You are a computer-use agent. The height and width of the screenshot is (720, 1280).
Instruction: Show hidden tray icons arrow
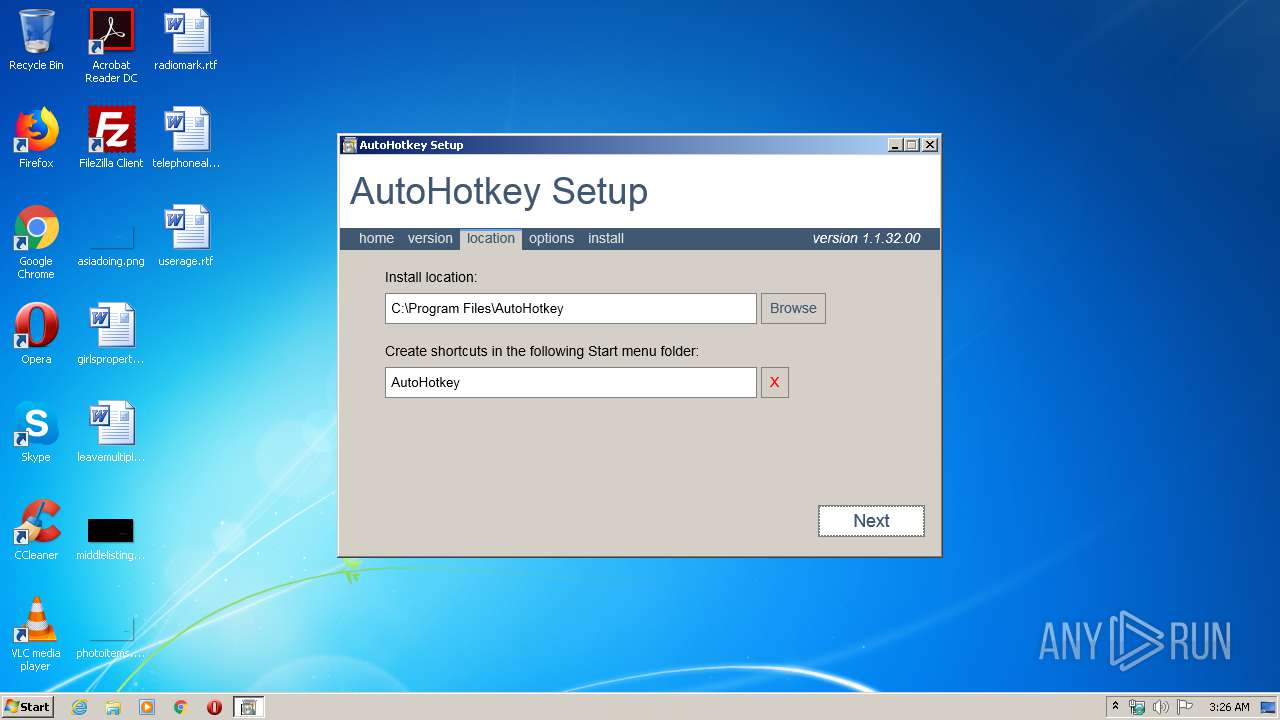pyautogui.click(x=1115, y=707)
